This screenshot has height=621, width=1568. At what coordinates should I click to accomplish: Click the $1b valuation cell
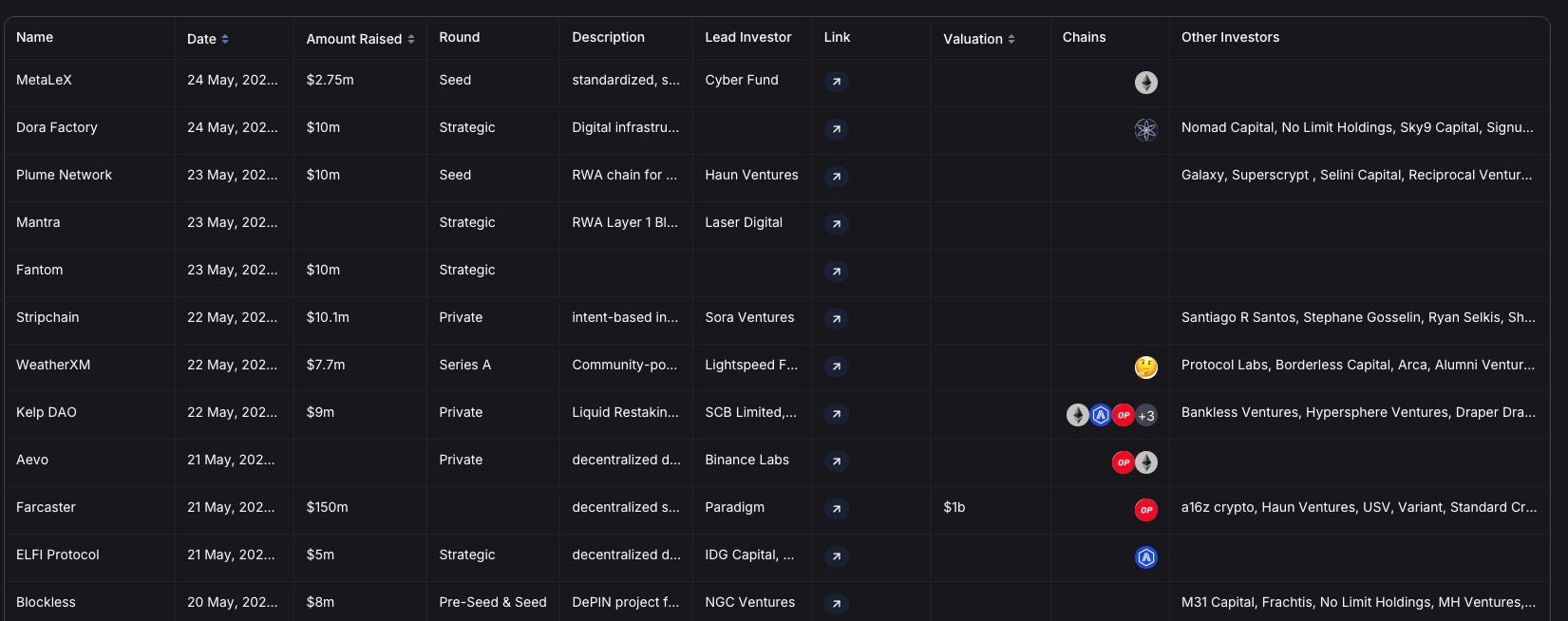click(954, 507)
